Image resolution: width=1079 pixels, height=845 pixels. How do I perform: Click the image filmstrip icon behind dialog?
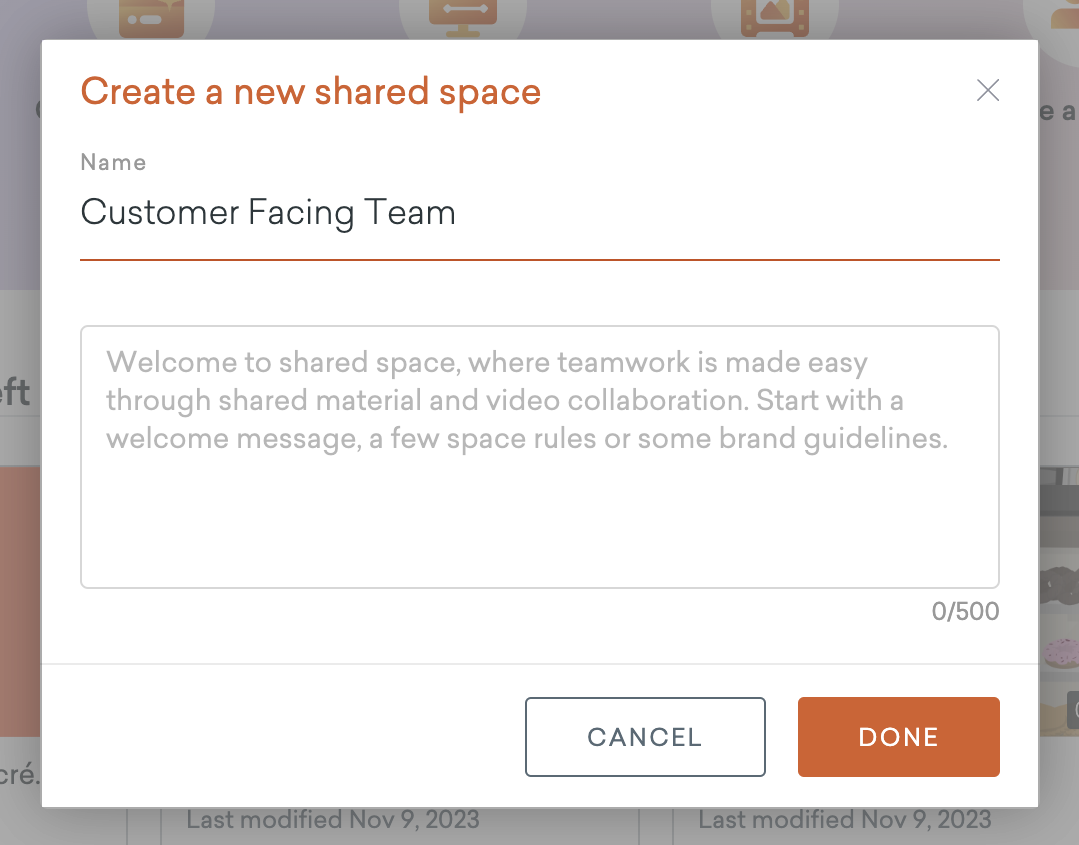point(773,18)
